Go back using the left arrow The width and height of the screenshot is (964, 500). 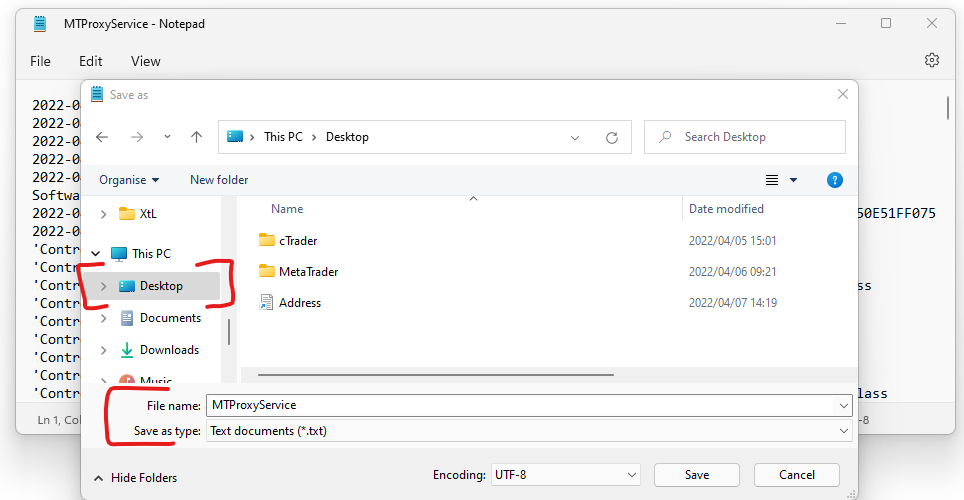[102, 137]
